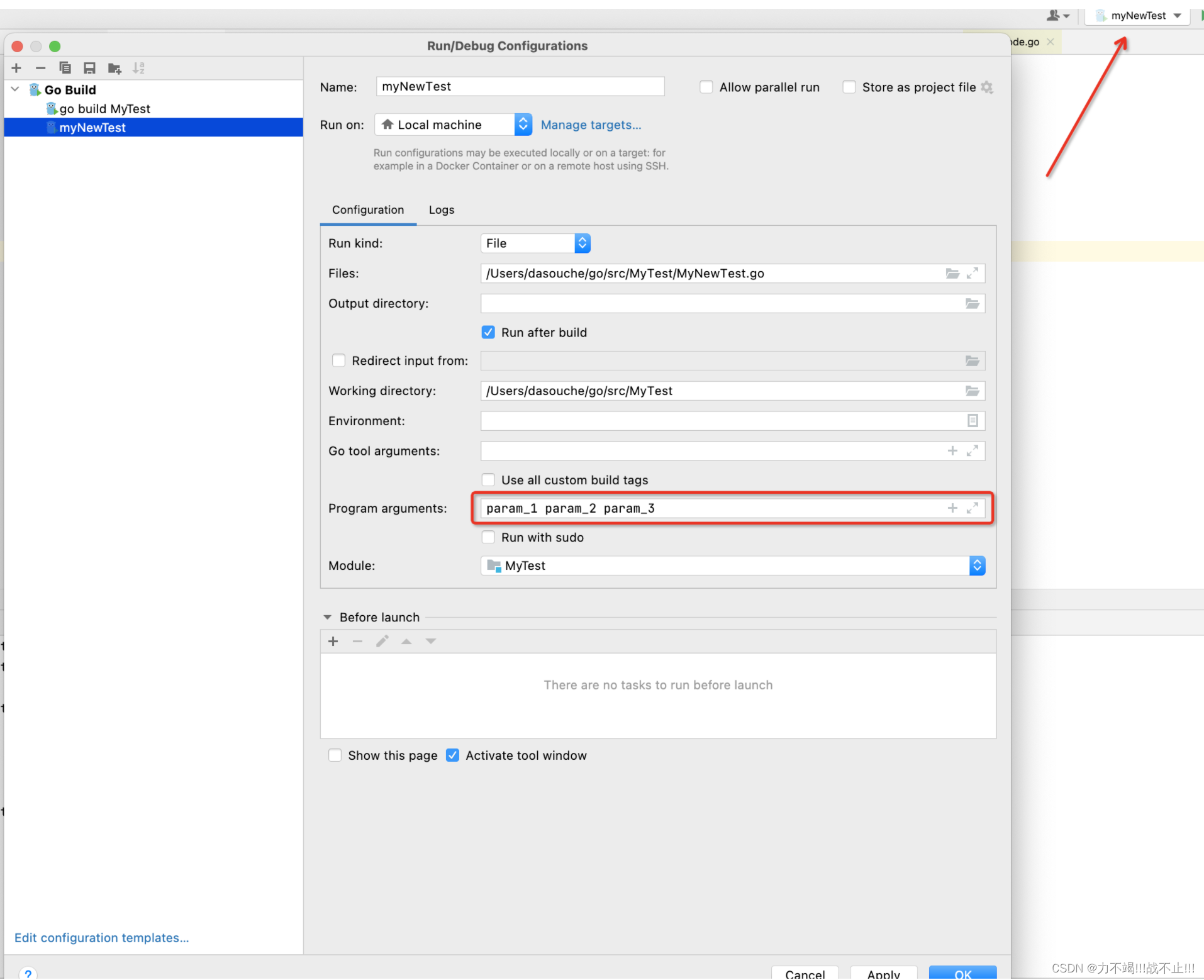
Task: Click the Apply button
Action: pos(883,974)
